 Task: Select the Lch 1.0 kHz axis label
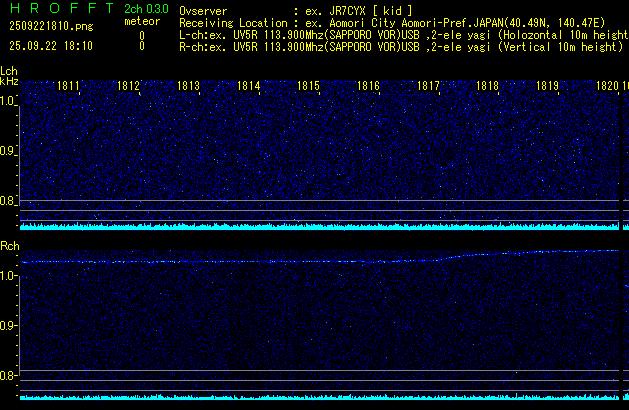pyautogui.click(x=8, y=101)
